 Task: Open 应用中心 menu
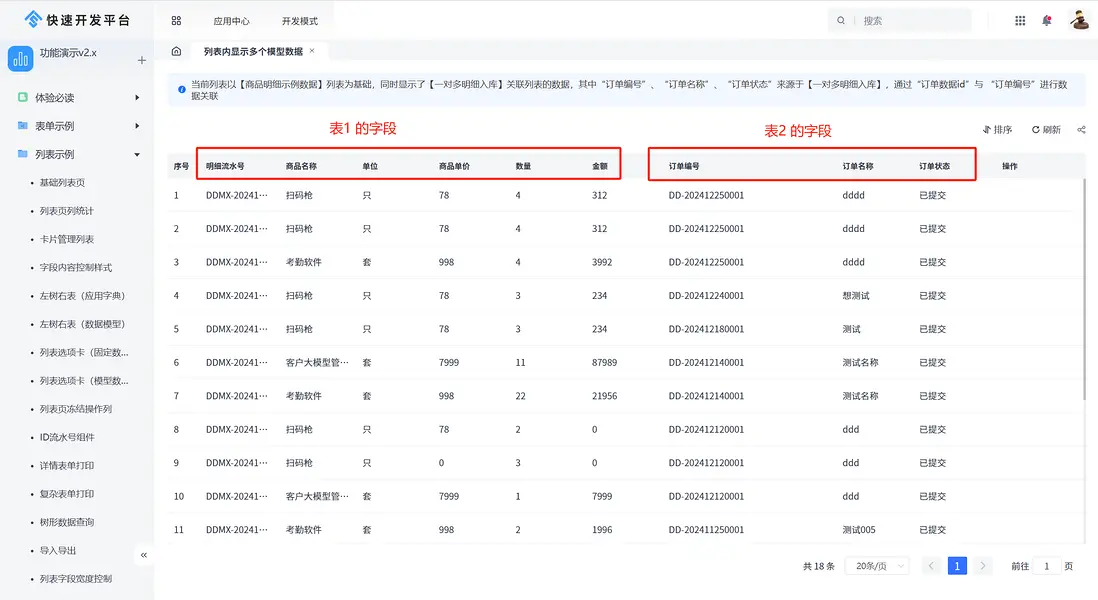tap(232, 21)
